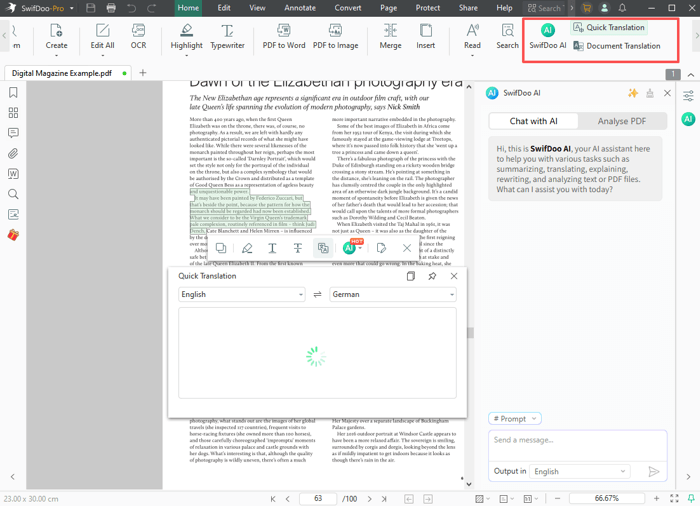Viewport: 700px width, 508px height.
Task: Switch to Analyse PDF tab
Action: tap(622, 121)
